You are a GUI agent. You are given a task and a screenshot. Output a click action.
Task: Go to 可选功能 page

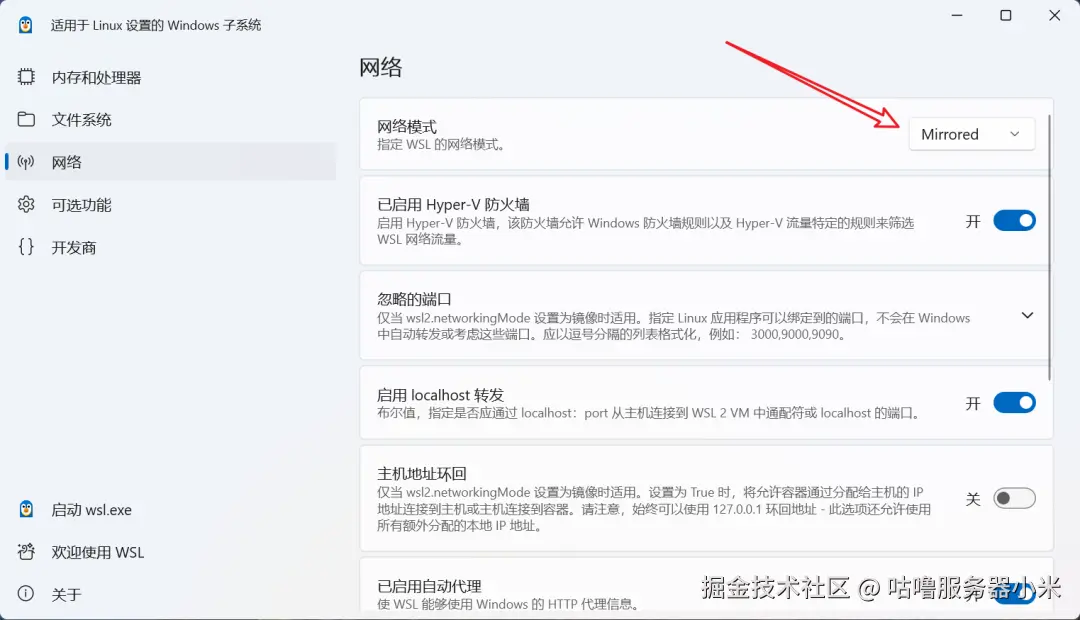pos(170,205)
